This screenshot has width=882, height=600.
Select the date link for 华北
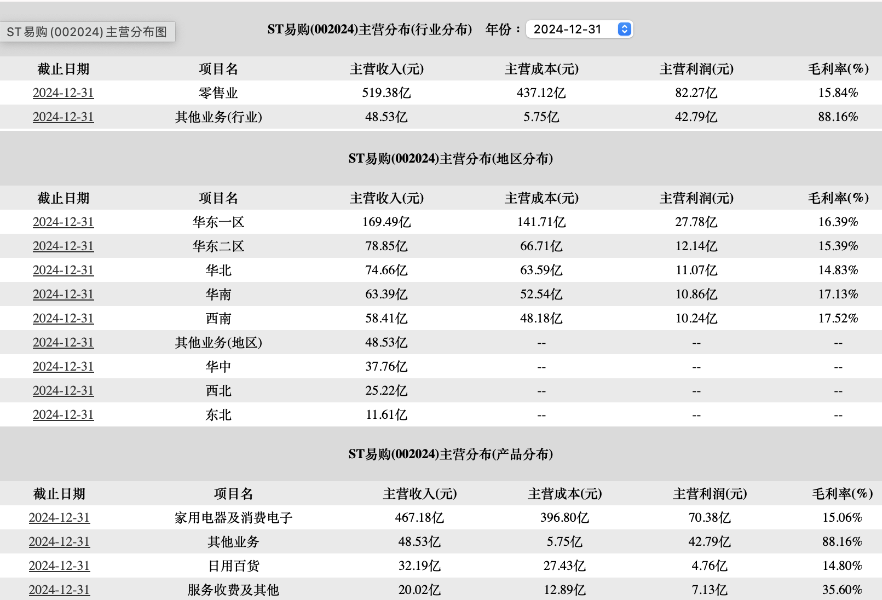pos(63,270)
